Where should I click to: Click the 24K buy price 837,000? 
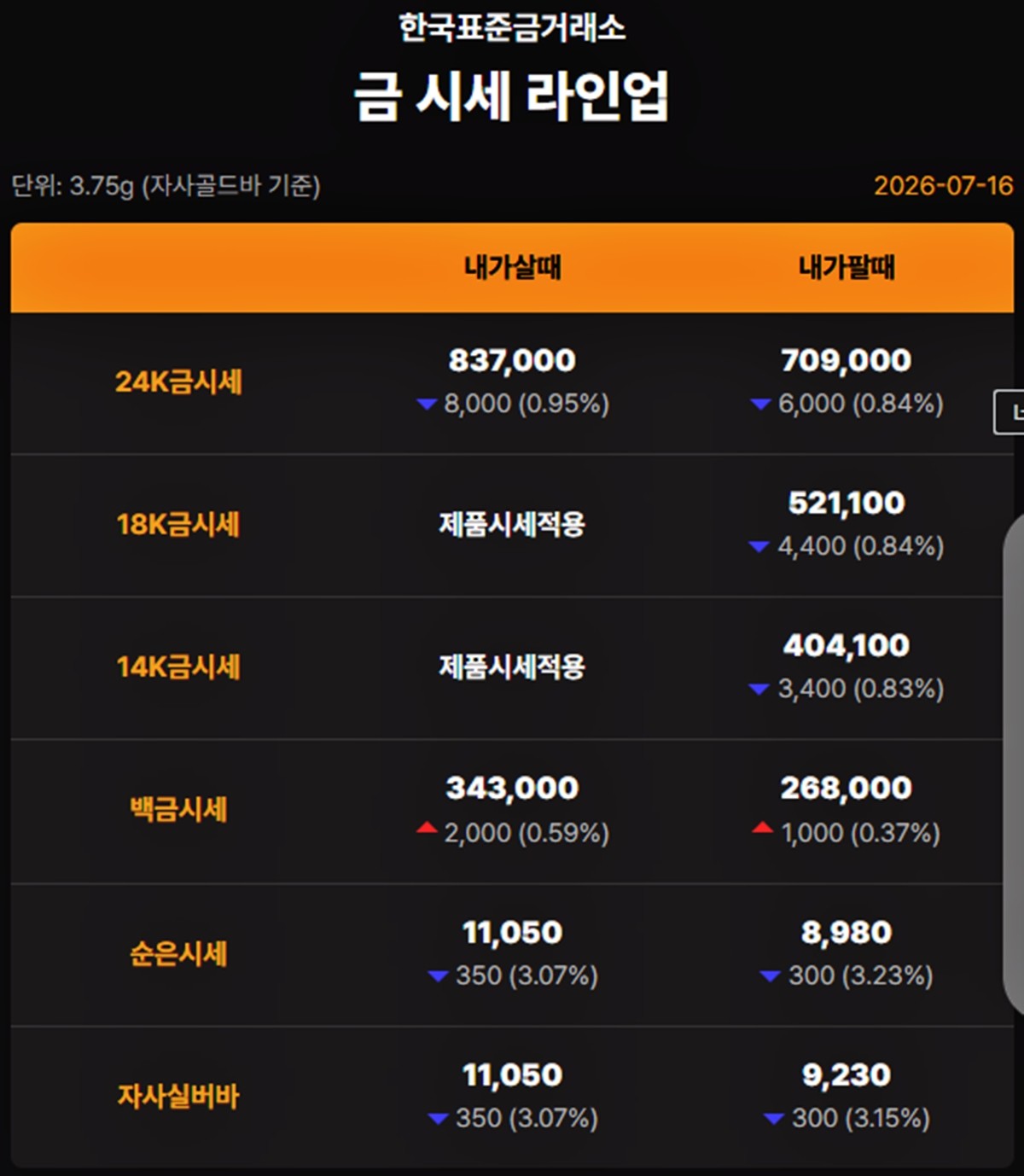click(x=512, y=360)
